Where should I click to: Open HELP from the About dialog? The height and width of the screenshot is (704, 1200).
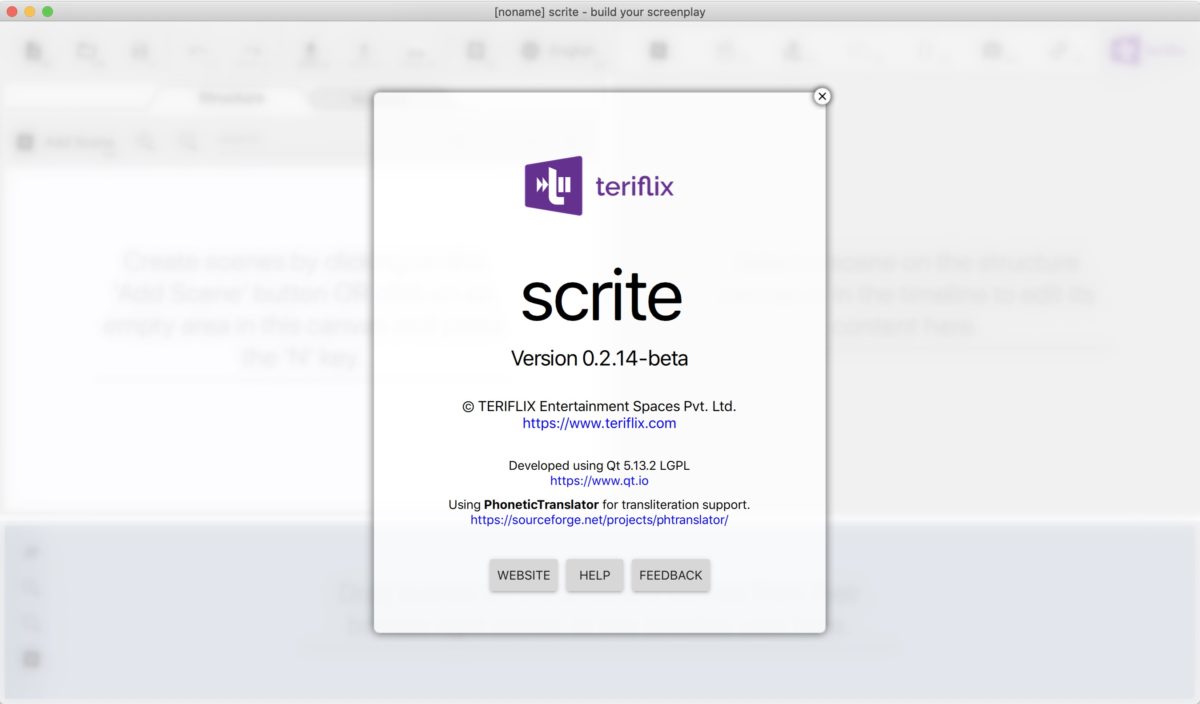click(x=595, y=575)
